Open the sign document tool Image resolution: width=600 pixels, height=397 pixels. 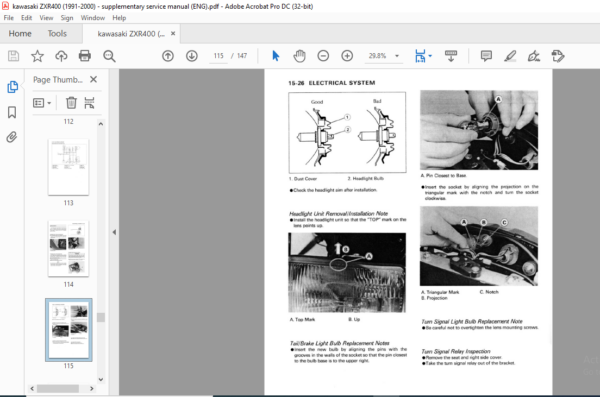tap(534, 56)
